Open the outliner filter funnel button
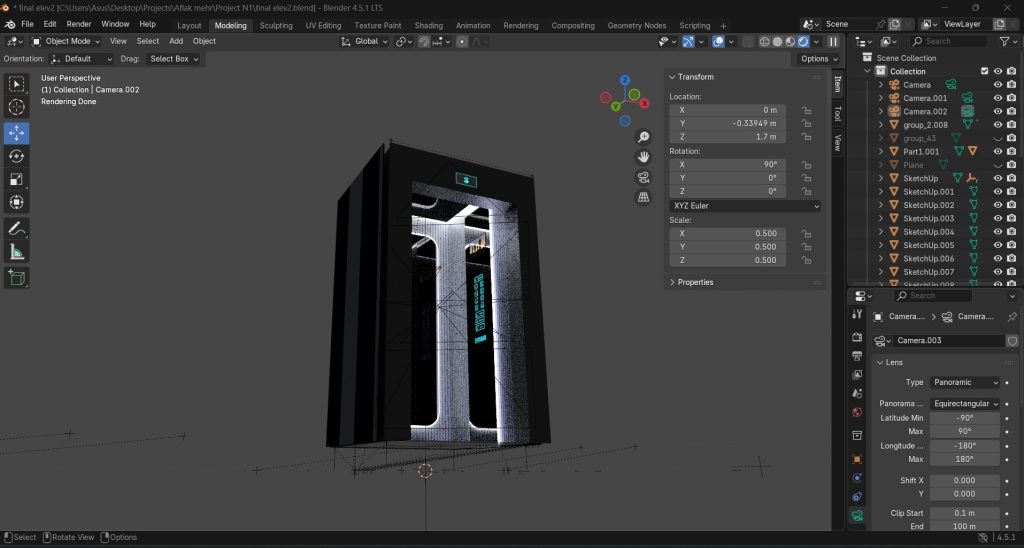This screenshot has height=548, width=1024. pyautogui.click(x=1004, y=41)
